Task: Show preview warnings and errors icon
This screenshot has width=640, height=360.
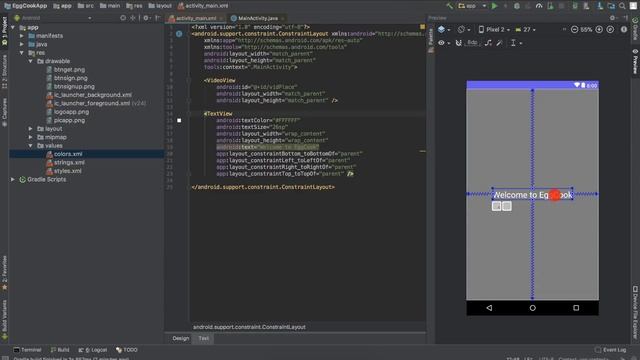Action: [x=624, y=29]
